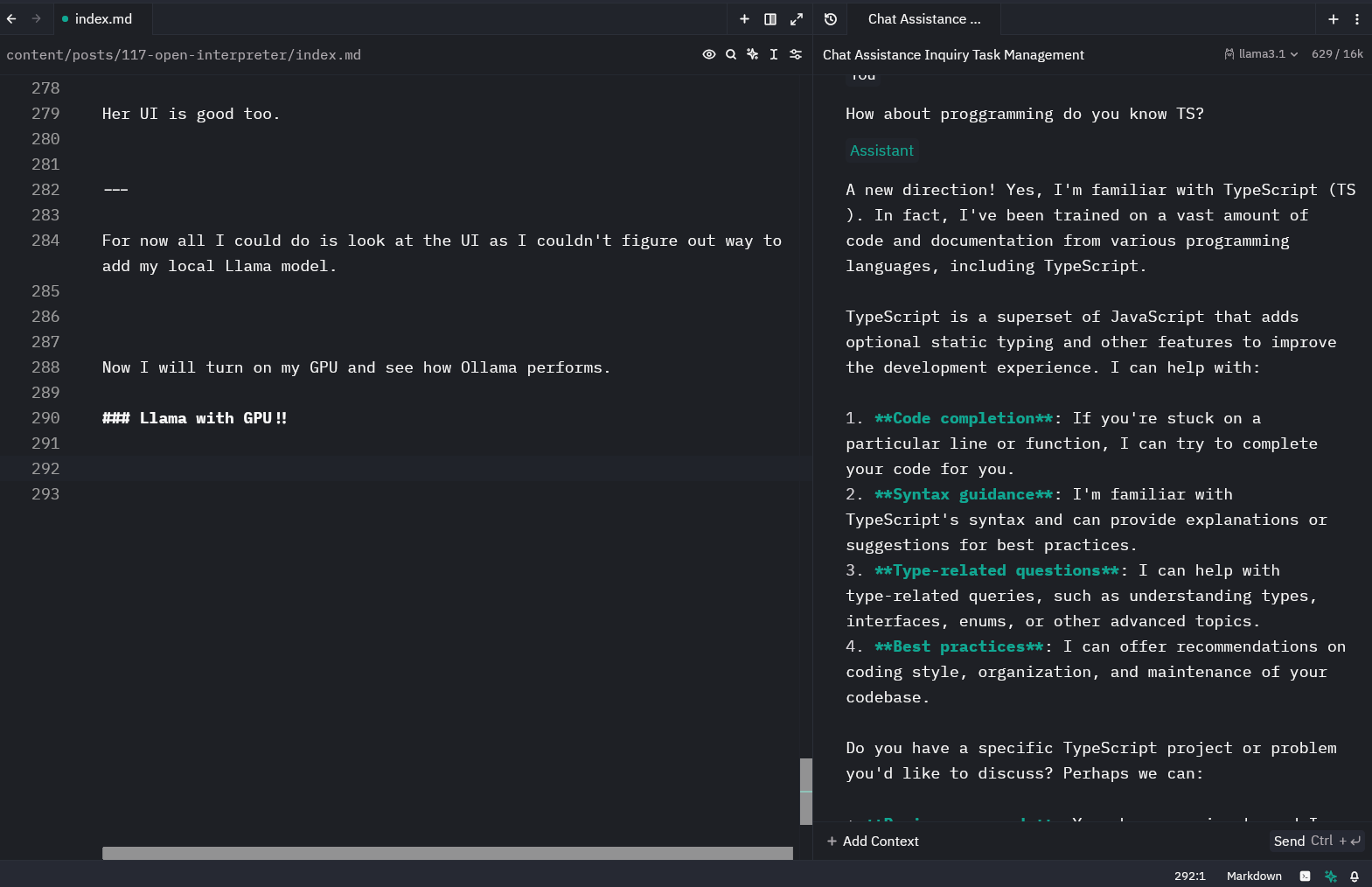Start a new chat with the assistant plus icon

coord(1334,18)
